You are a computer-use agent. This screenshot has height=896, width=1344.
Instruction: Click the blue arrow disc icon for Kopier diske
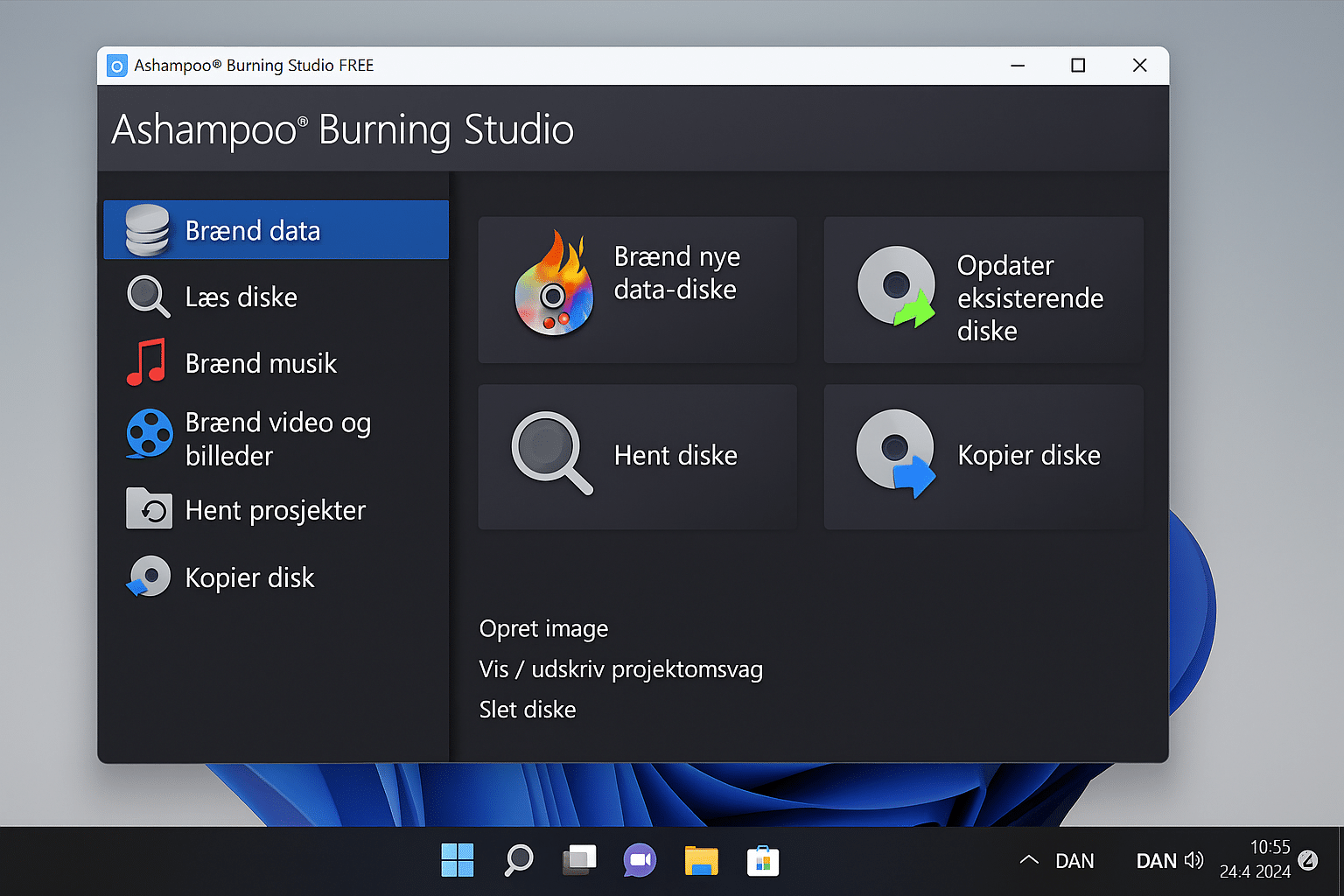(895, 454)
